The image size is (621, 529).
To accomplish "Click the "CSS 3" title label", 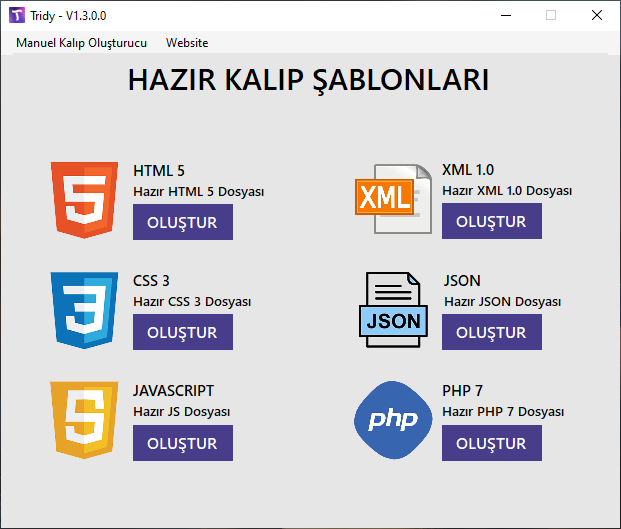I will tap(151, 281).
